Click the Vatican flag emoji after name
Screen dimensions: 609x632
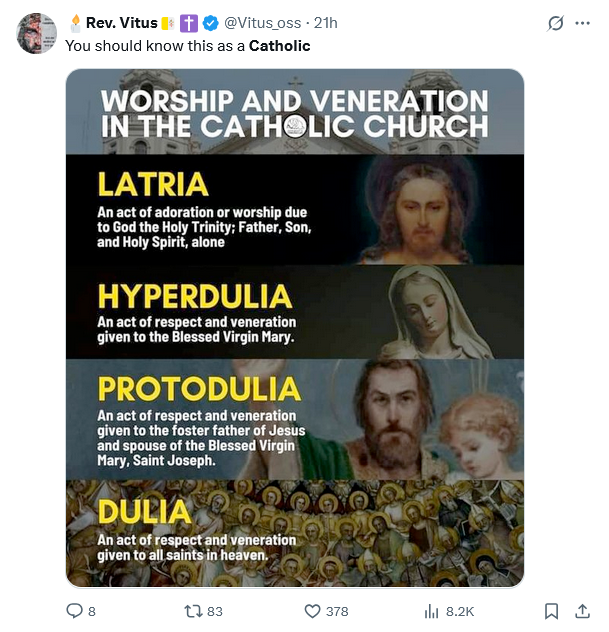[x=168, y=24]
